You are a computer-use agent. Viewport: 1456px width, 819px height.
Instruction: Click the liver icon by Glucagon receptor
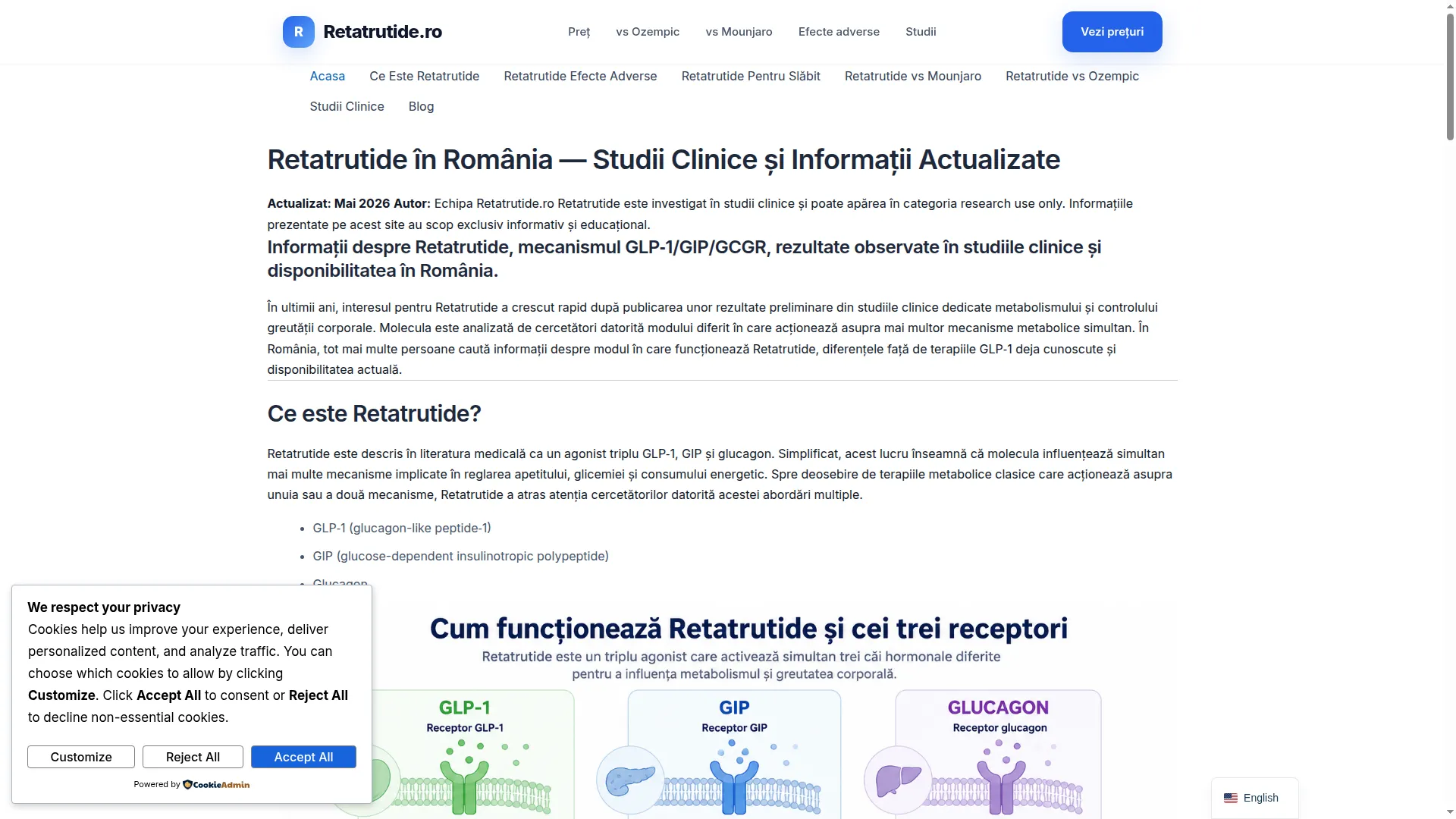(898, 780)
